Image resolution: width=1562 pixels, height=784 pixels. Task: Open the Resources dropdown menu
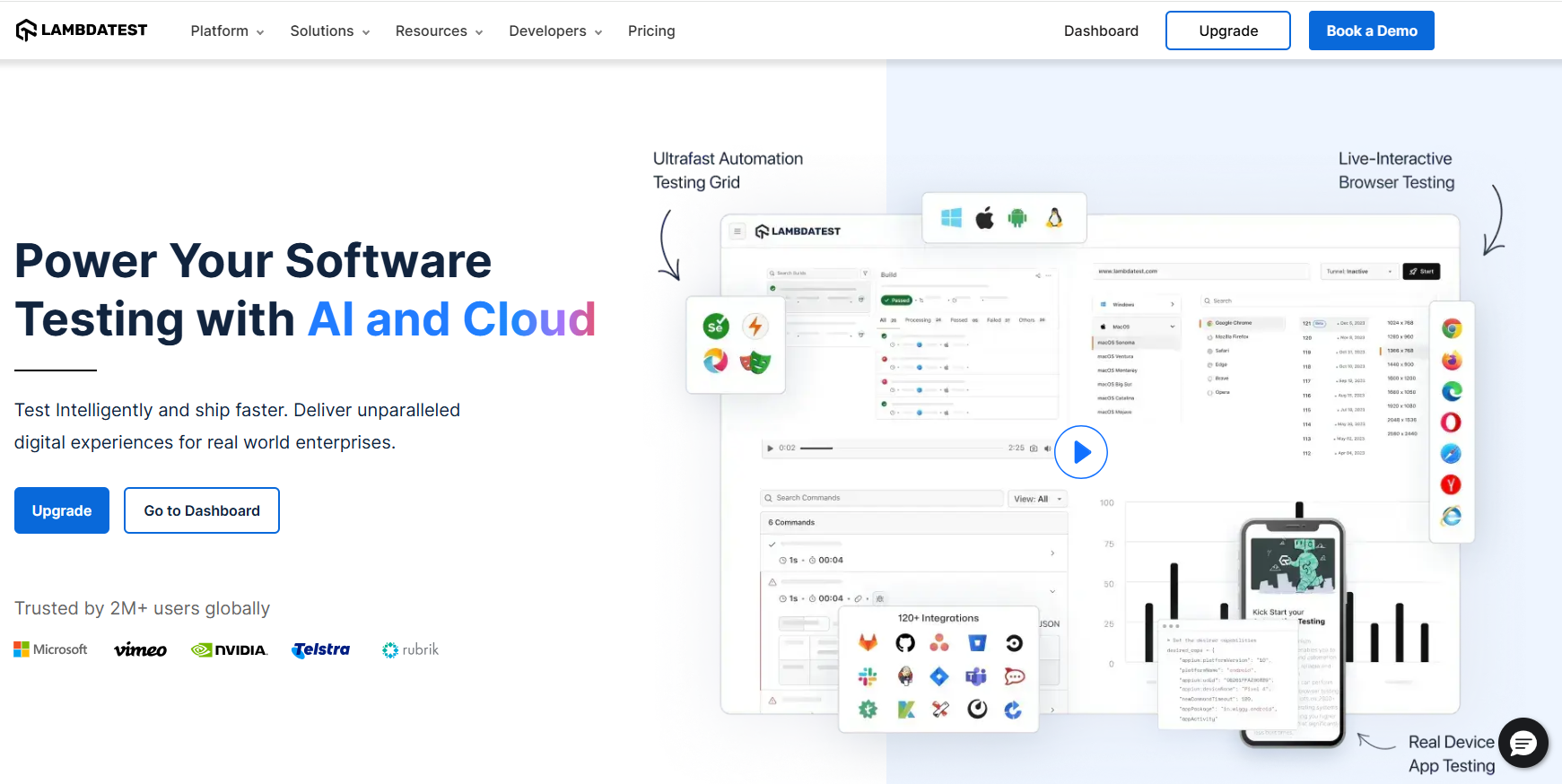(x=439, y=30)
